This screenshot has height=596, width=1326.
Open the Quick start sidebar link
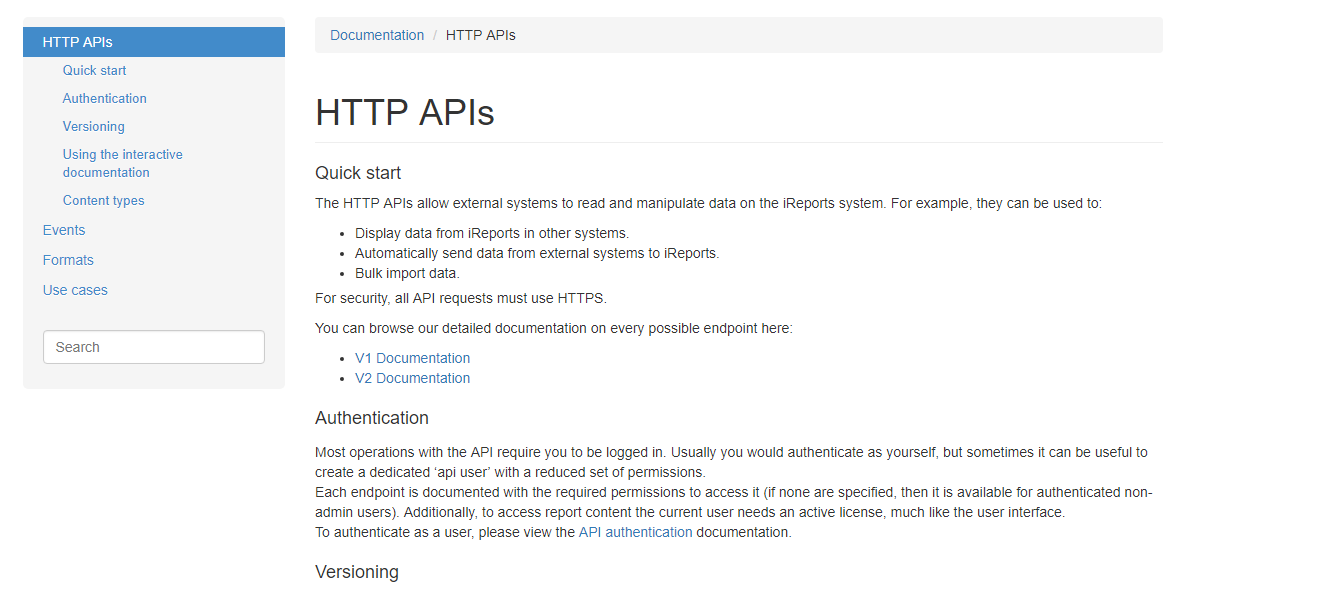tap(94, 70)
